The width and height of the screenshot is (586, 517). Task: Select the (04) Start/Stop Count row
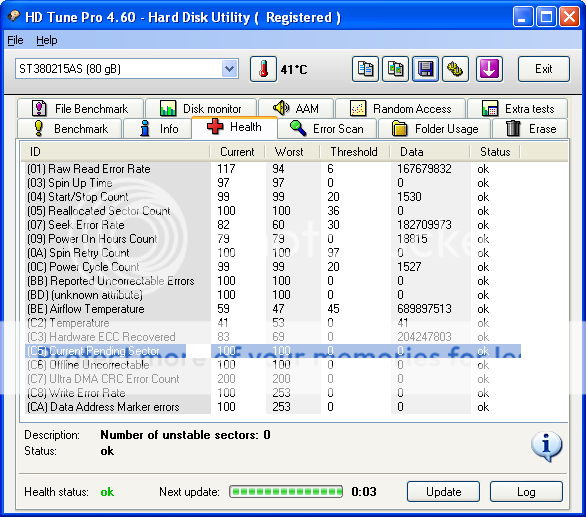tap(273, 197)
